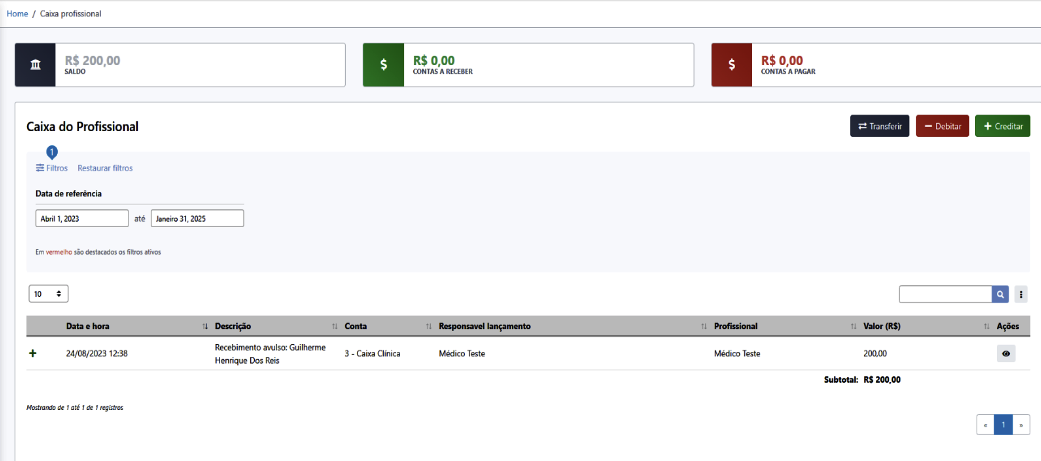Select page 1 in the pagination
Viewport: 1041px width, 461px height.
[x=1004, y=424]
